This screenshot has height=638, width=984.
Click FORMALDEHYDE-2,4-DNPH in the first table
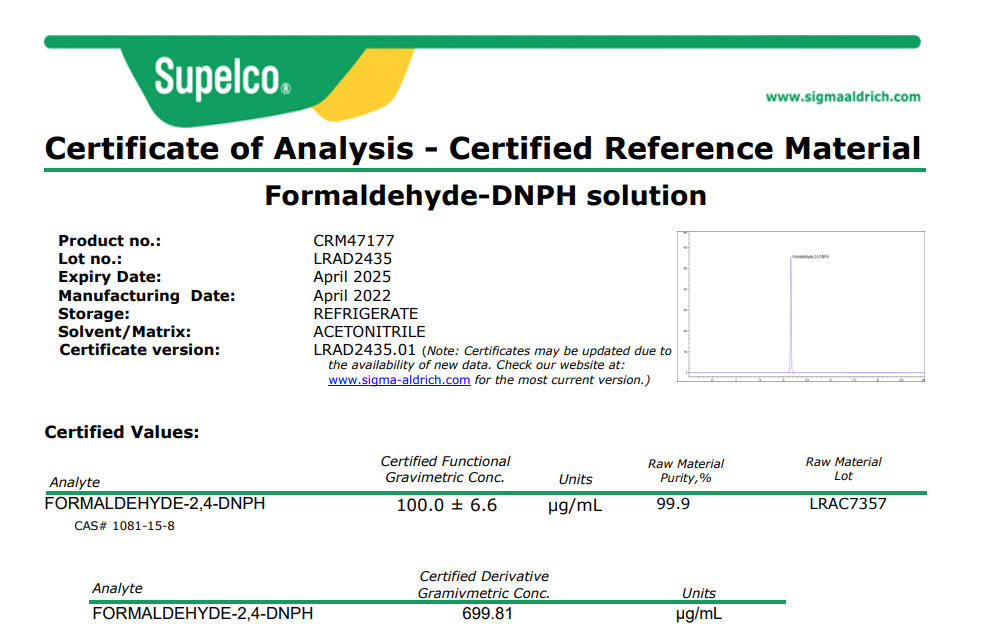(x=155, y=504)
